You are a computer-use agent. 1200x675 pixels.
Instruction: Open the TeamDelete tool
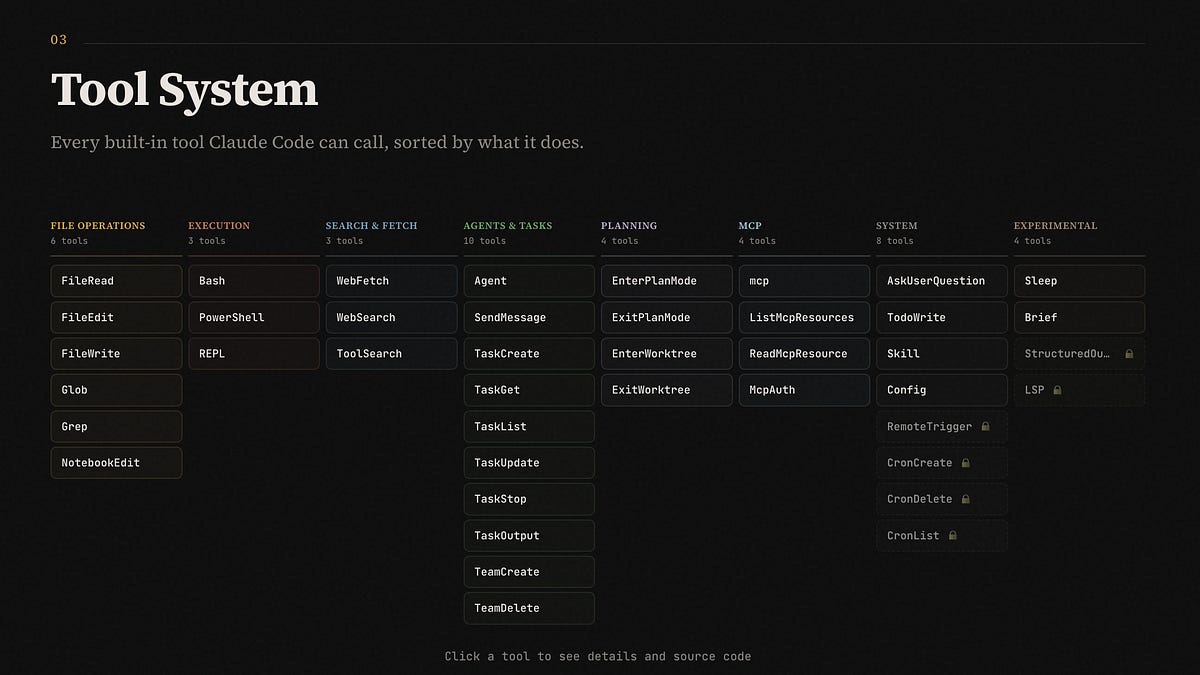529,608
